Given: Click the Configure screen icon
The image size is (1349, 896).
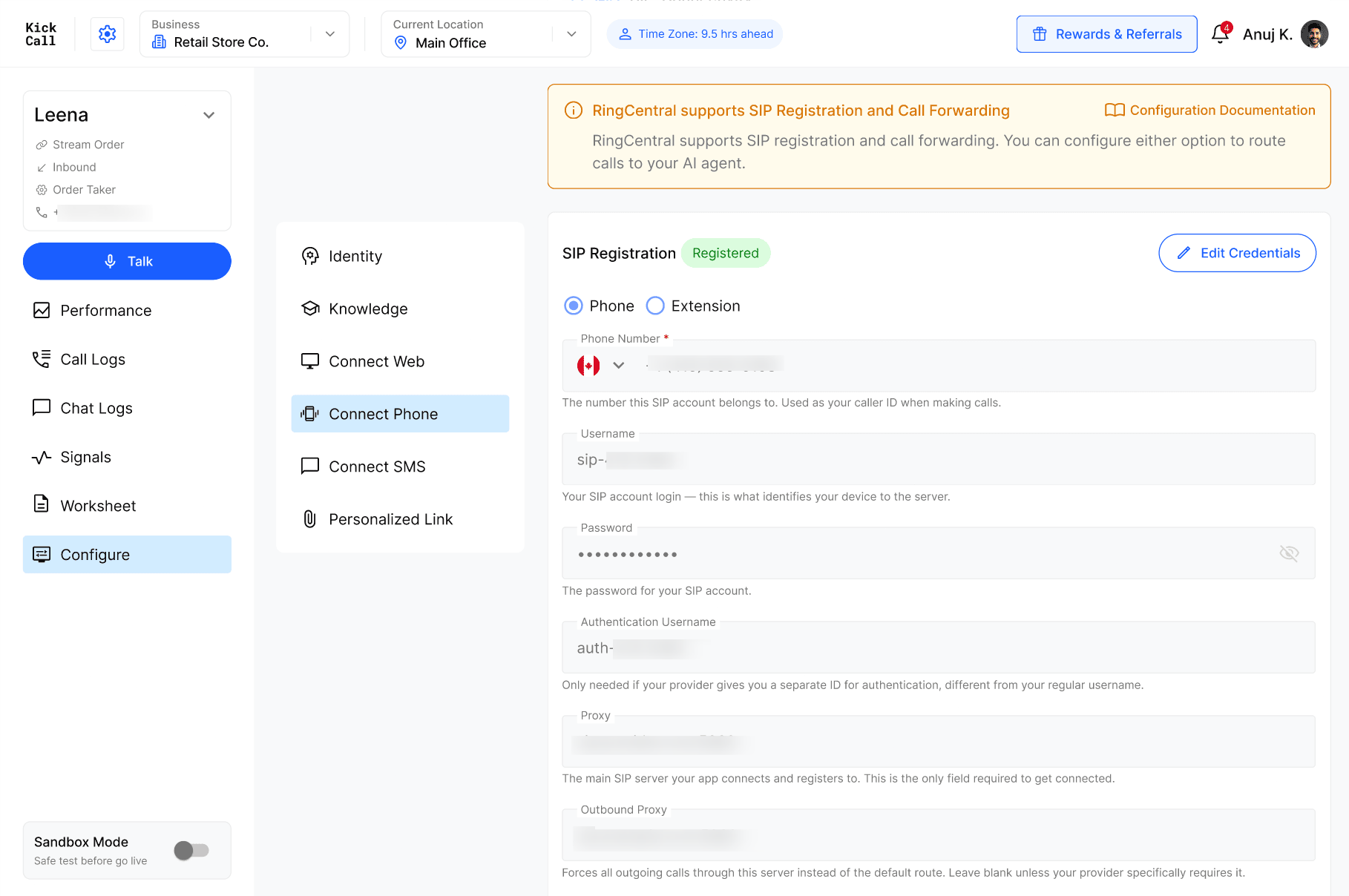Looking at the screenshot, I should tap(42, 554).
